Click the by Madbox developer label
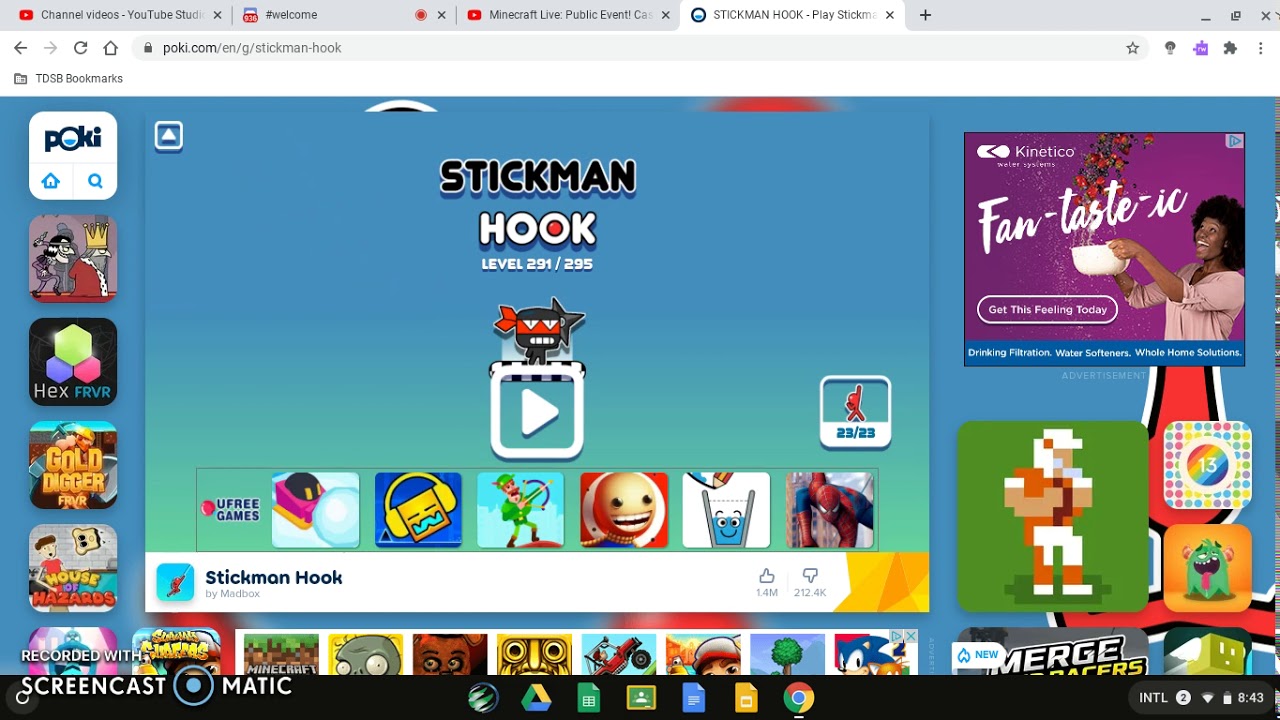This screenshot has width=1280, height=720. pos(233,594)
